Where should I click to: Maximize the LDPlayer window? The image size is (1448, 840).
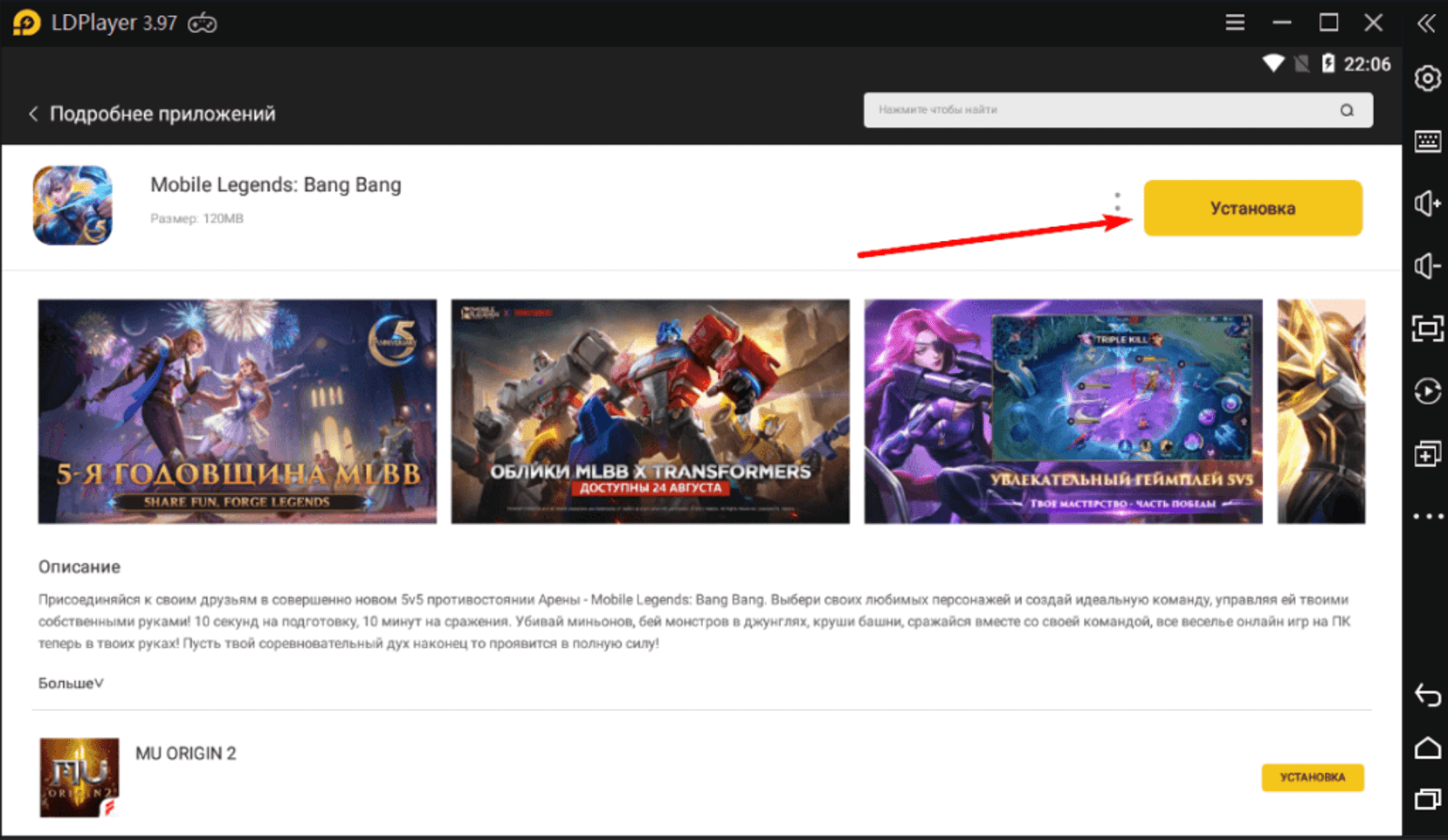coord(1328,23)
